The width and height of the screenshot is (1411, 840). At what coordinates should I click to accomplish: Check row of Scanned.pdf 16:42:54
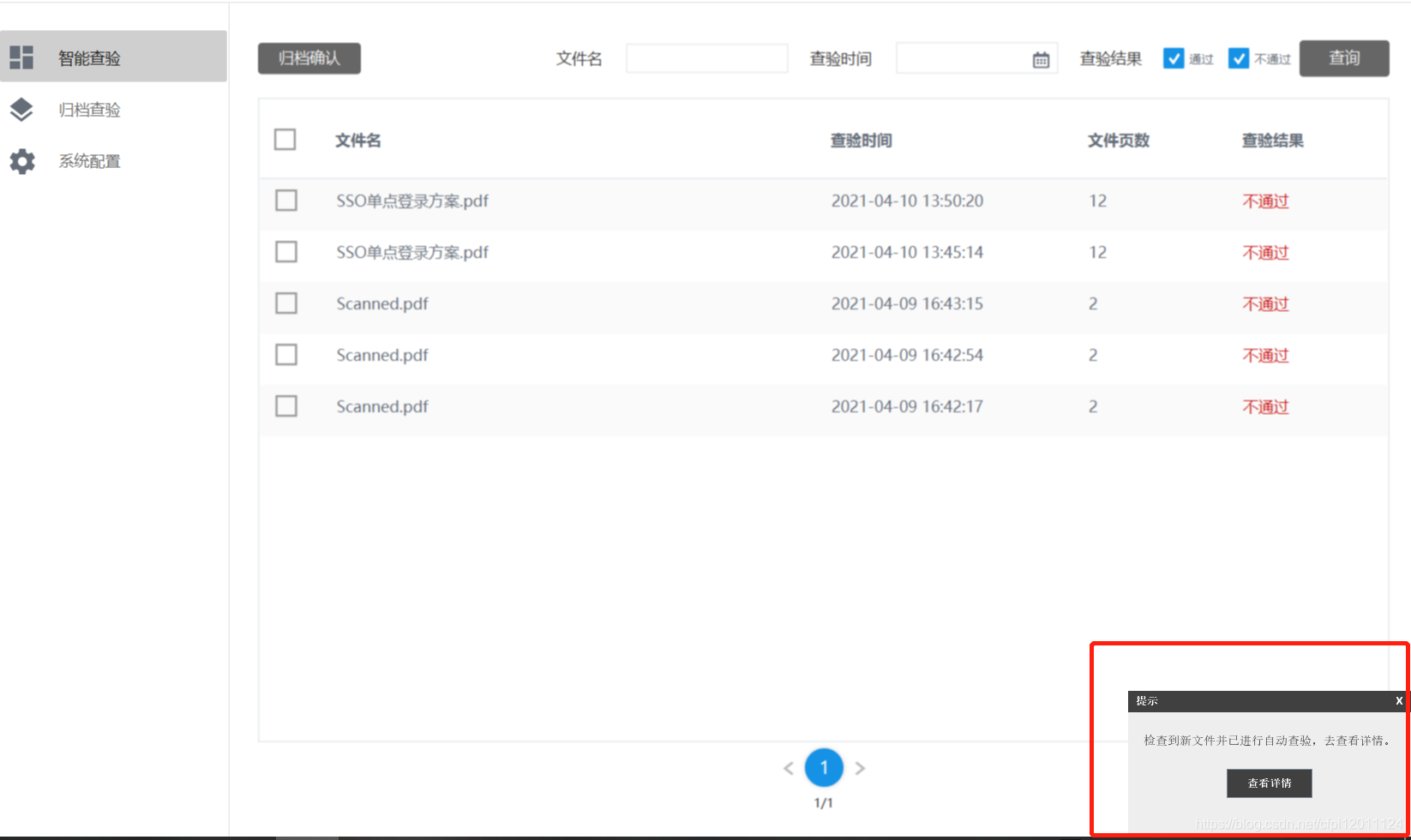pyautogui.click(x=286, y=355)
